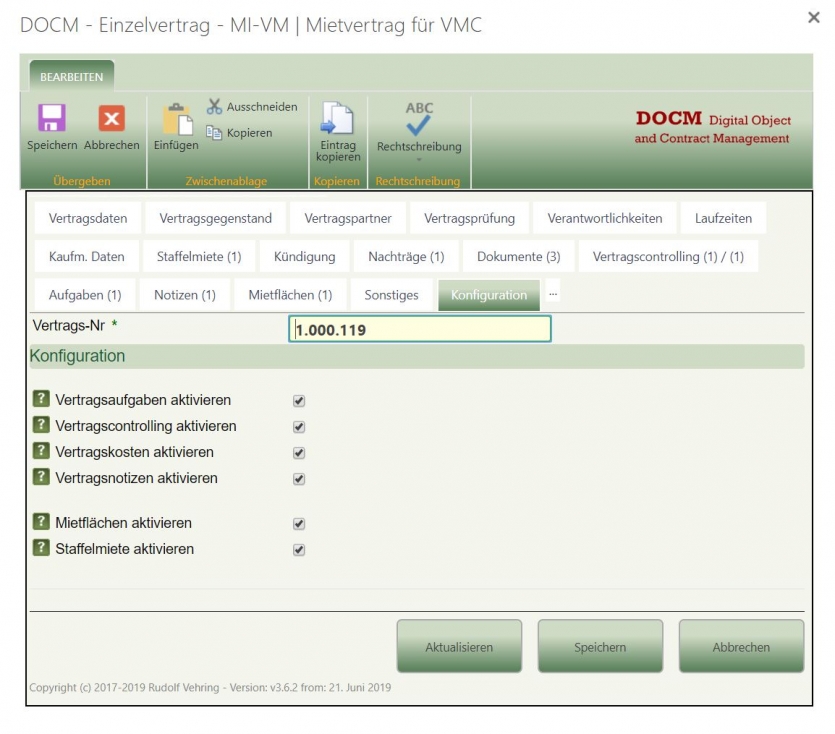Switch to the Notizen (1) tab
The width and height of the screenshot is (835, 734).
click(185, 295)
